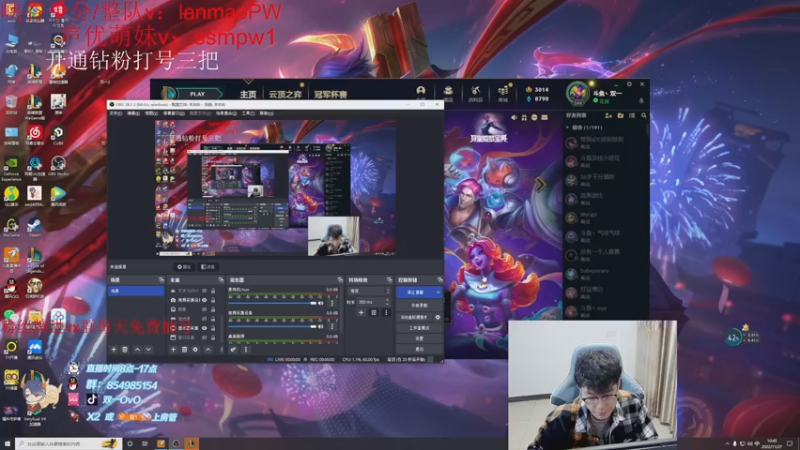
Task: Add a new scene with the plus icon
Action: [x=114, y=349]
